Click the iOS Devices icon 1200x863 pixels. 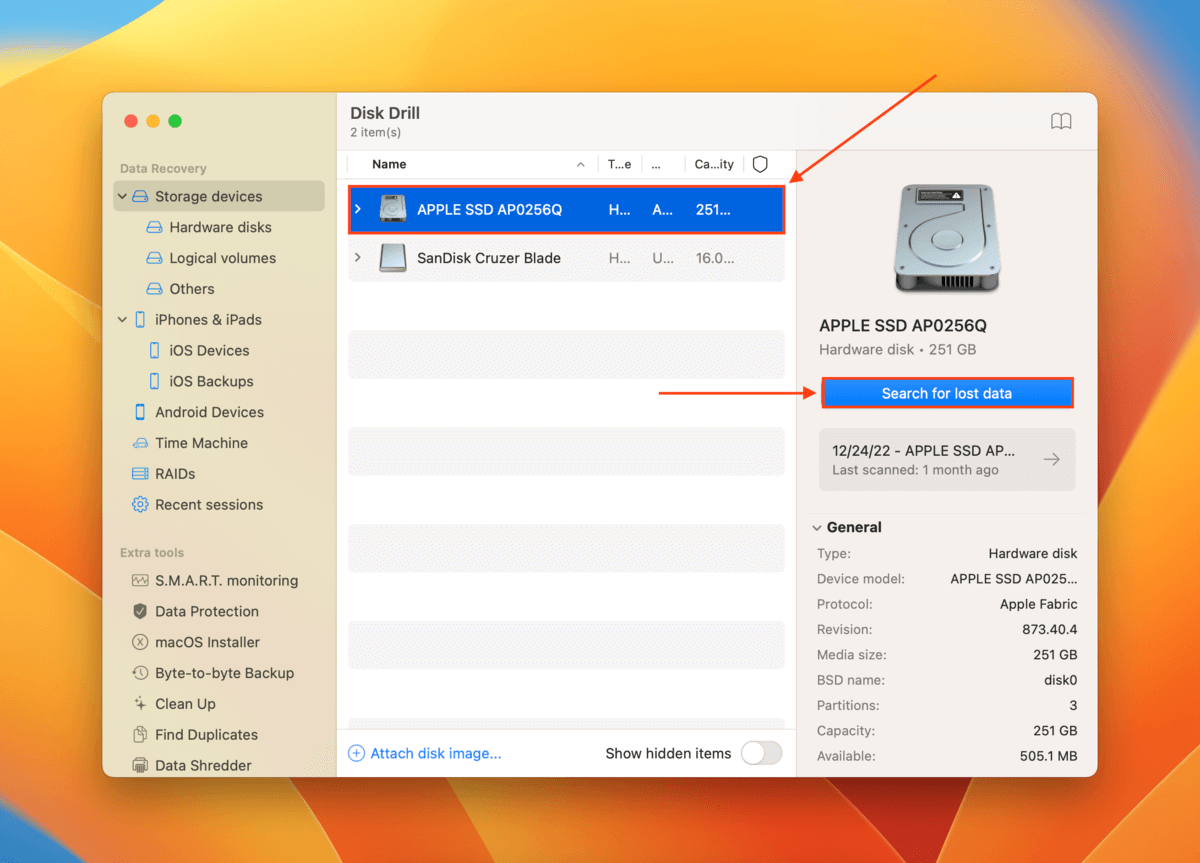point(154,351)
